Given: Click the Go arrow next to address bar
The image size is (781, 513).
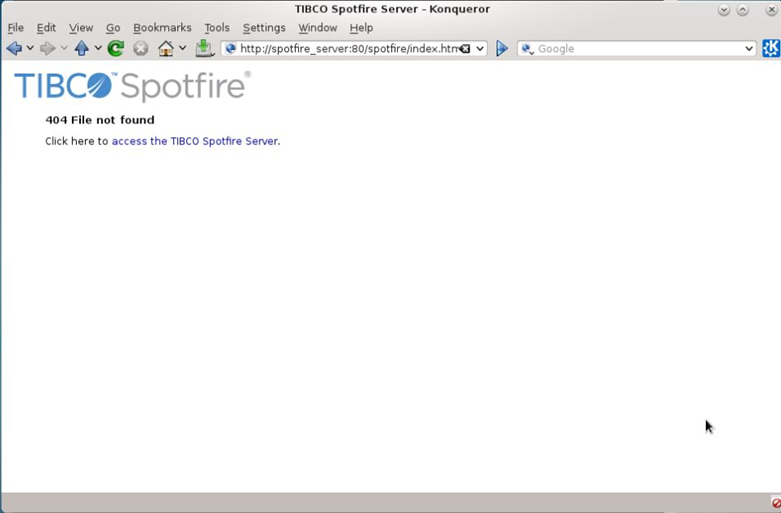Looking at the screenshot, I should pos(502,48).
